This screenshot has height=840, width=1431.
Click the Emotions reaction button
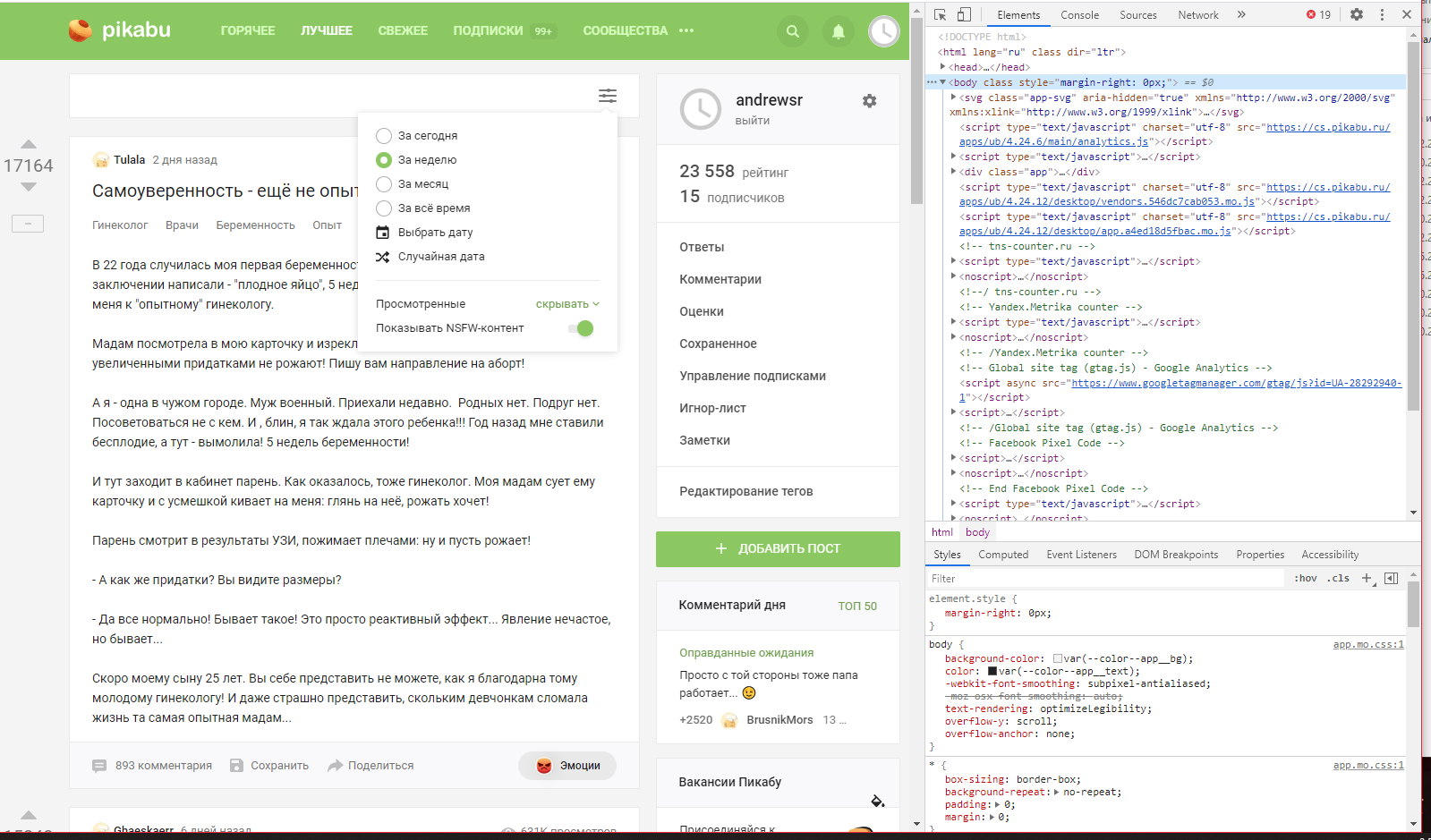click(567, 766)
